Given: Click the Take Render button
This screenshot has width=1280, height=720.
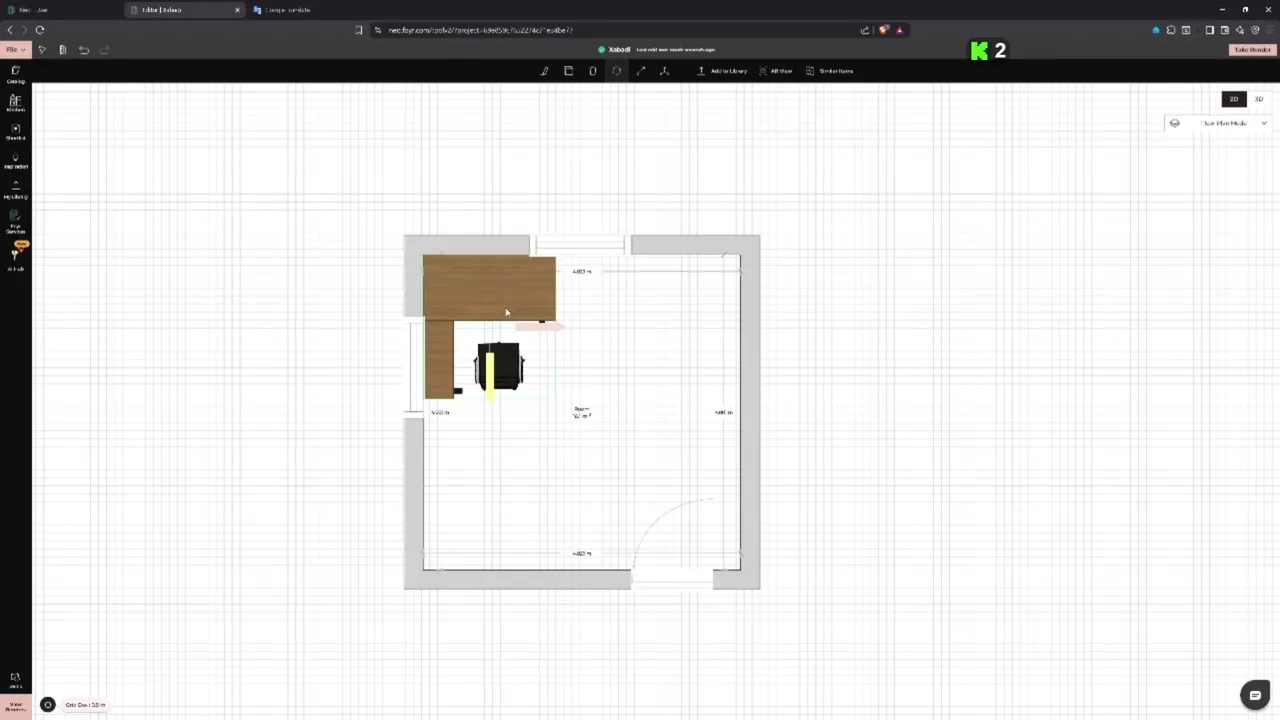Looking at the screenshot, I should pos(1252,50).
